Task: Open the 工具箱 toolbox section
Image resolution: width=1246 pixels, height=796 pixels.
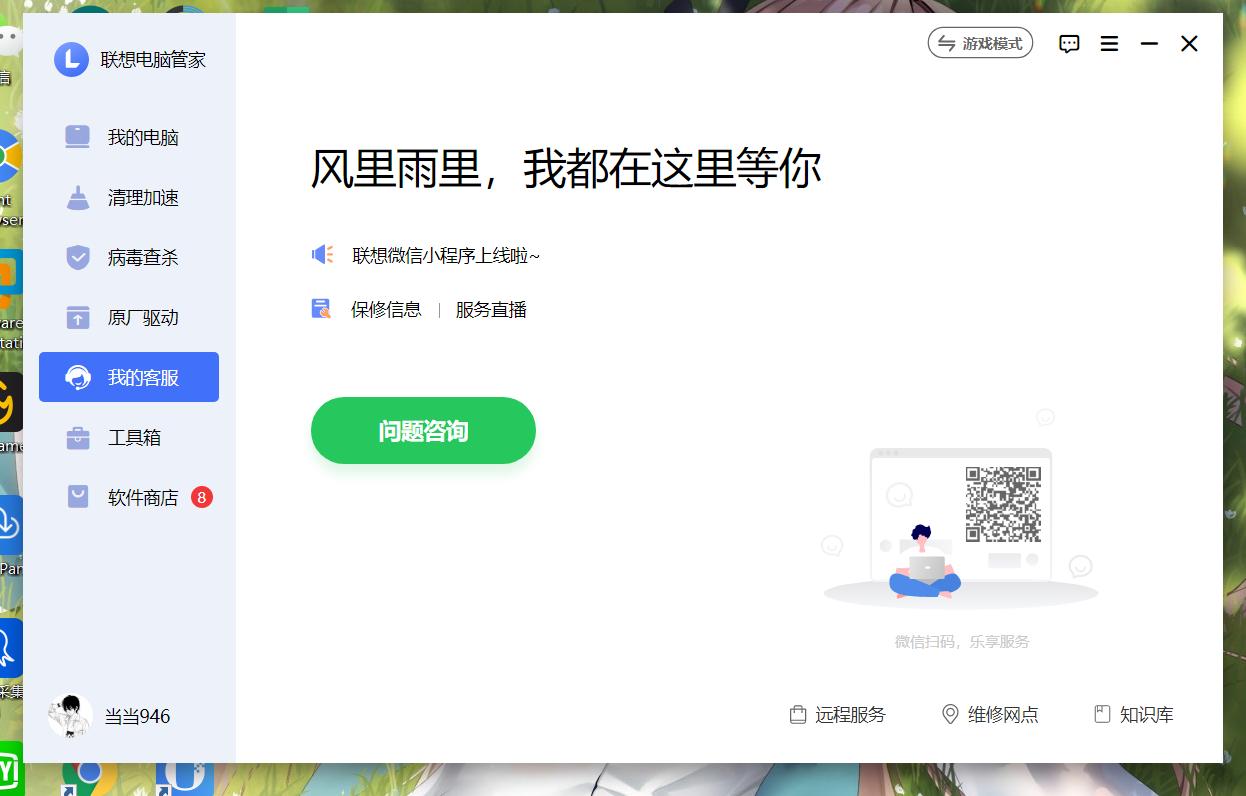Action: click(x=128, y=437)
